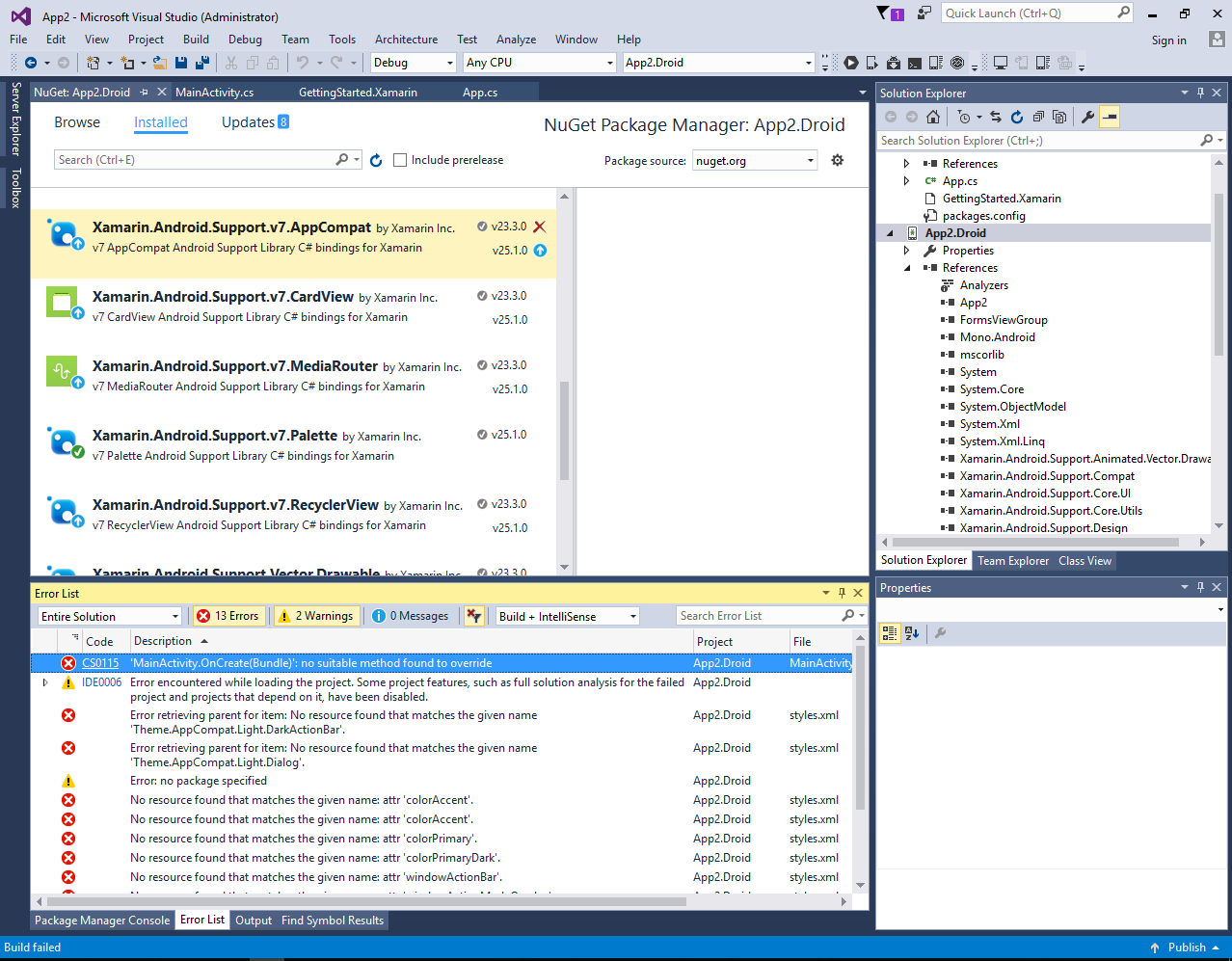
Task: Click the Solution Explorer vertical scrollbar
Action: click(1219, 275)
